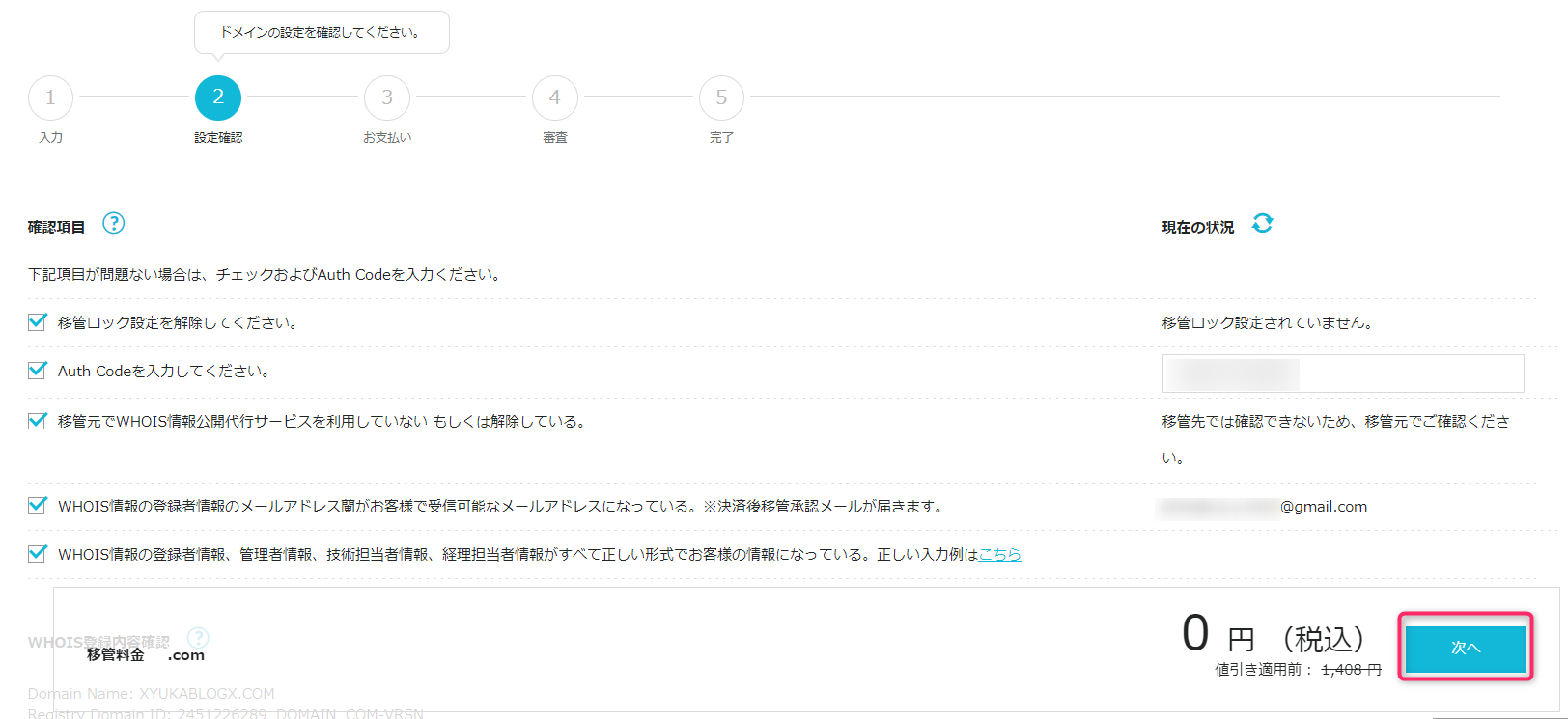
Task: Click the Domain Name: XYUKABLOGX.COM line
Action: pos(152,693)
